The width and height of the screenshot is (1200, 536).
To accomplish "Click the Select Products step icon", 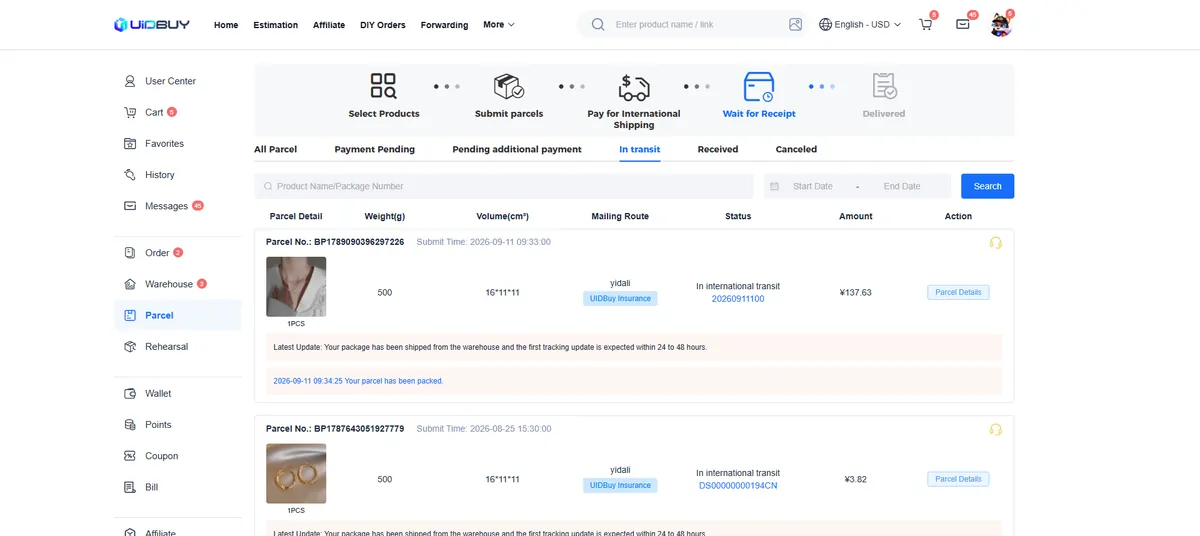I will (x=383, y=86).
